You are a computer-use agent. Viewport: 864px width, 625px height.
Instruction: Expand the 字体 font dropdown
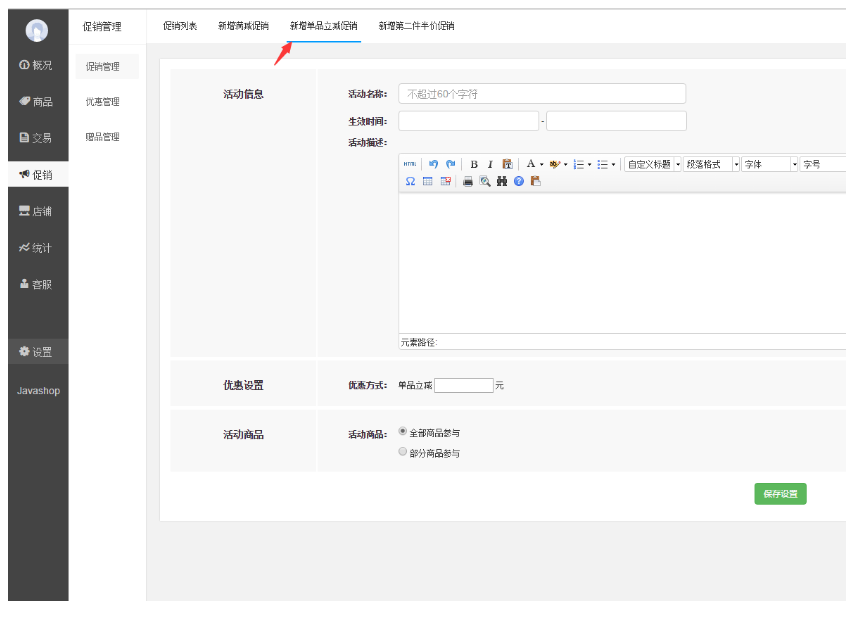769,164
